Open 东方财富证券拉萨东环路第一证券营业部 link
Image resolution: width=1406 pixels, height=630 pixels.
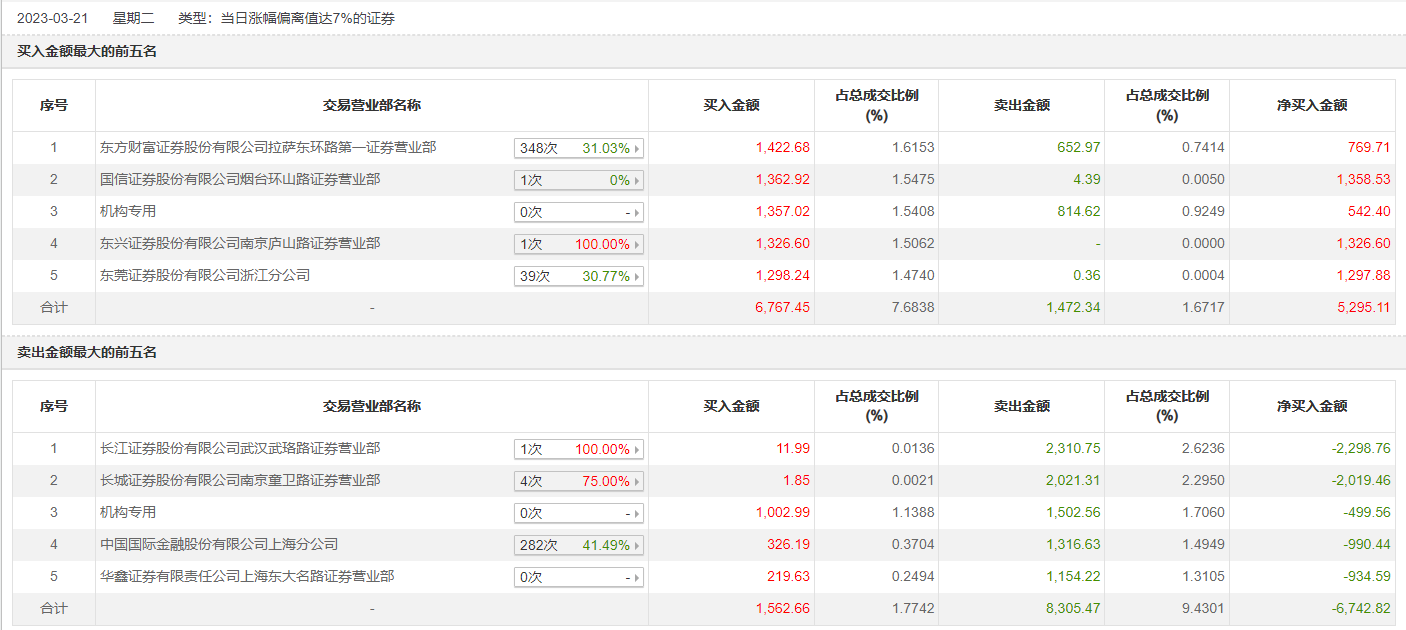click(268, 147)
